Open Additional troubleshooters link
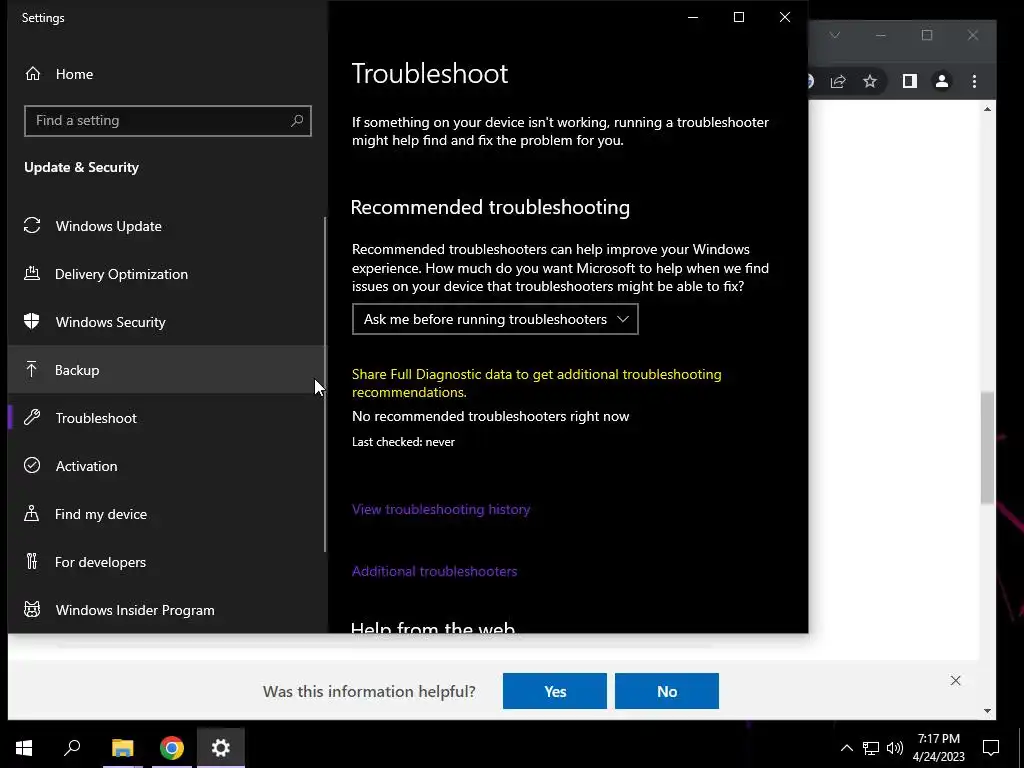The image size is (1024, 768). (434, 571)
